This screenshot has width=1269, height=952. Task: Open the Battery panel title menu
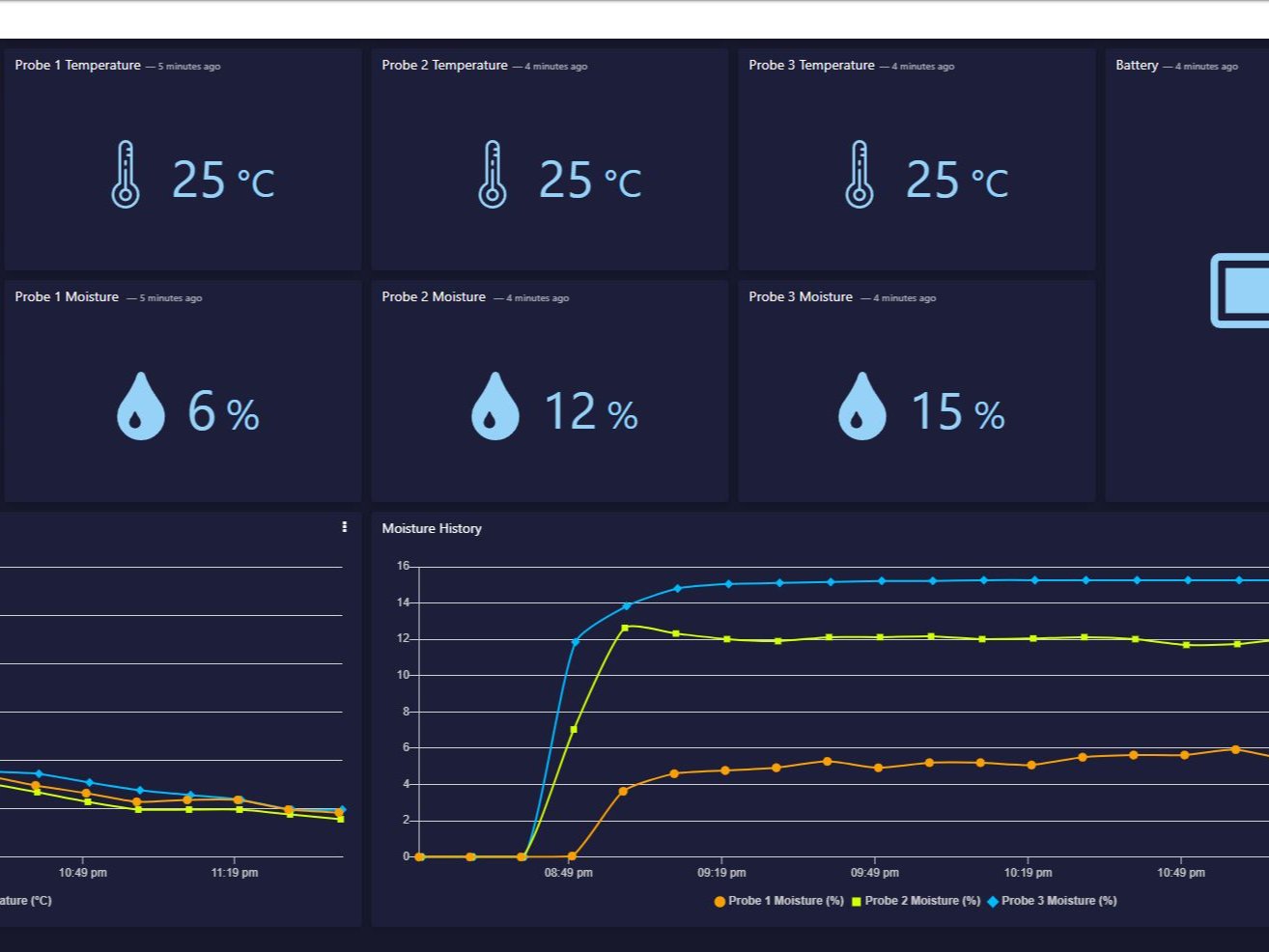tap(1135, 65)
